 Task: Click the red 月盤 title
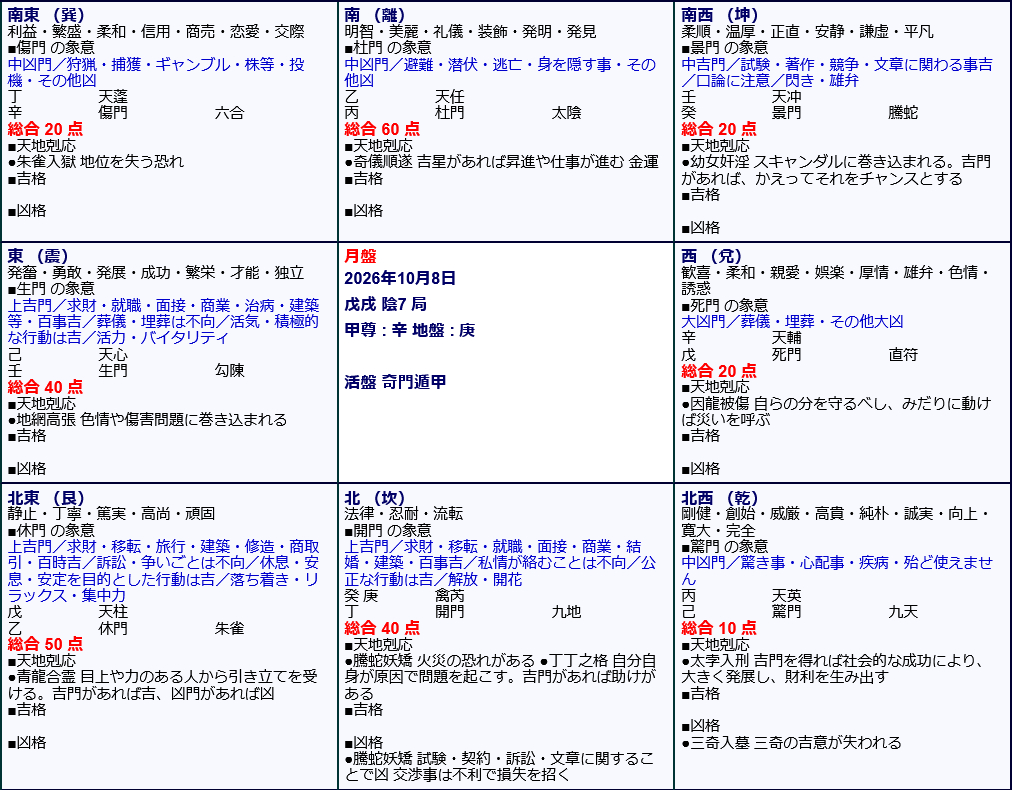point(360,256)
